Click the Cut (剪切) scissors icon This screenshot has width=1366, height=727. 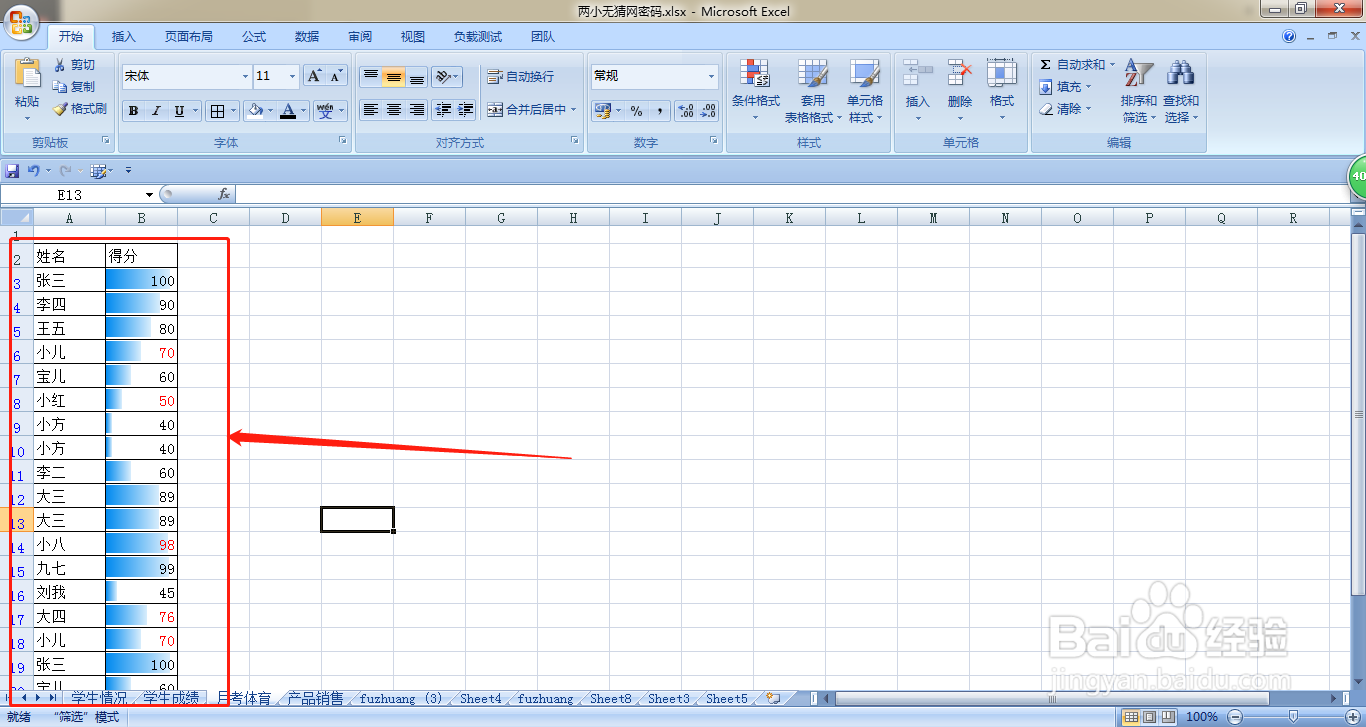click(x=59, y=65)
